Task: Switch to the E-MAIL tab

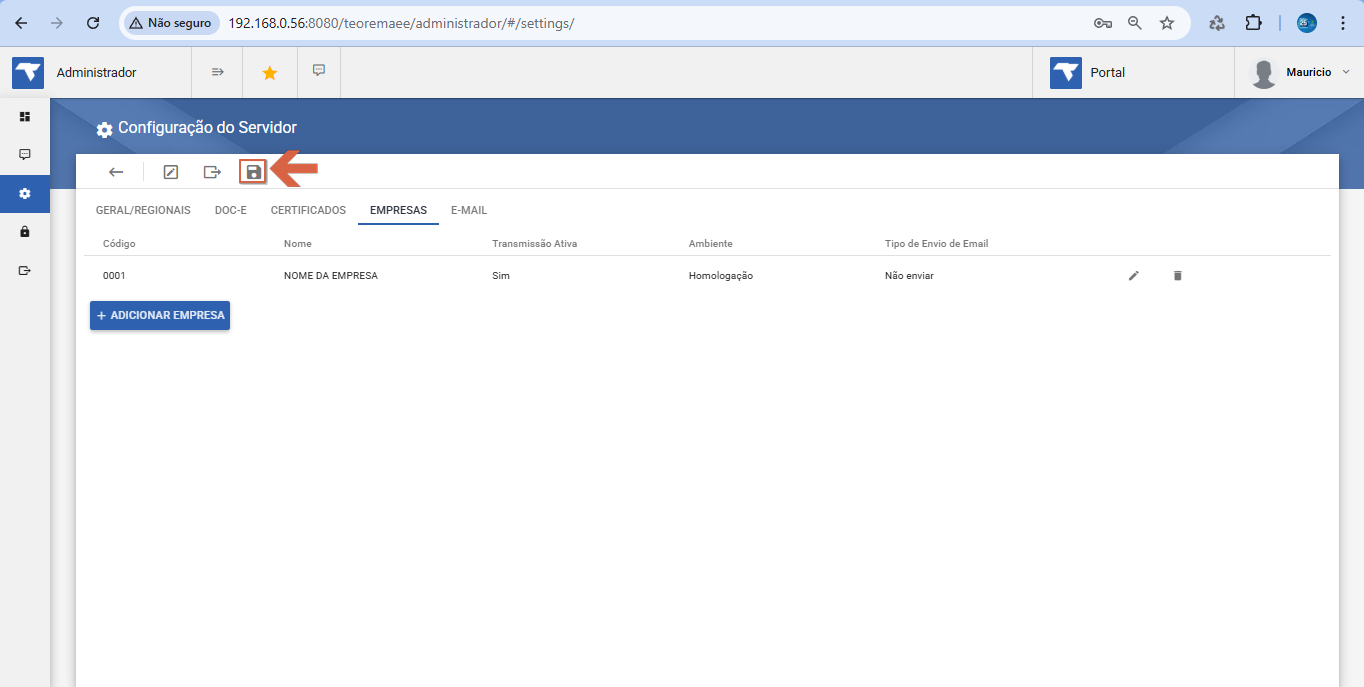Action: pos(469,210)
